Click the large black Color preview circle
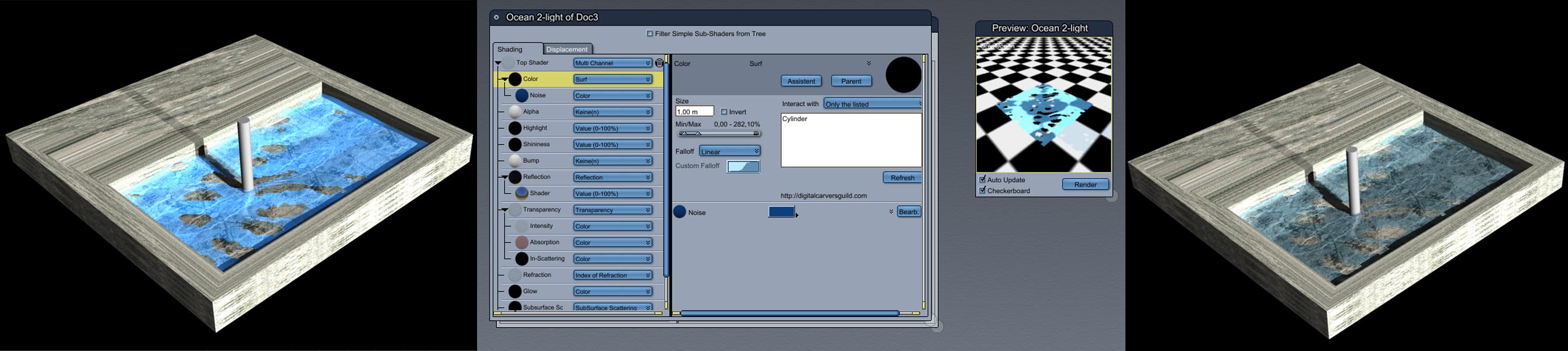Viewport: 1568px width, 351px height. click(903, 75)
